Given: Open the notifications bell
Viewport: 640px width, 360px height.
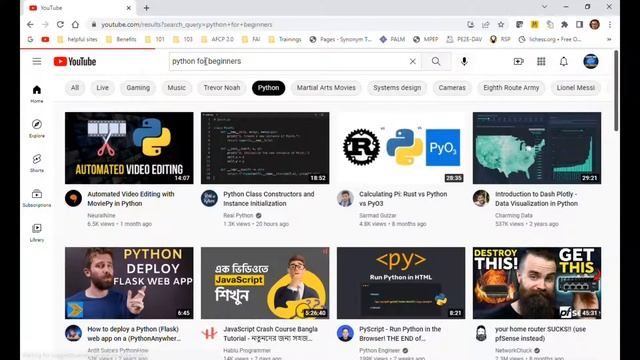Looking at the screenshot, I should (564, 61).
